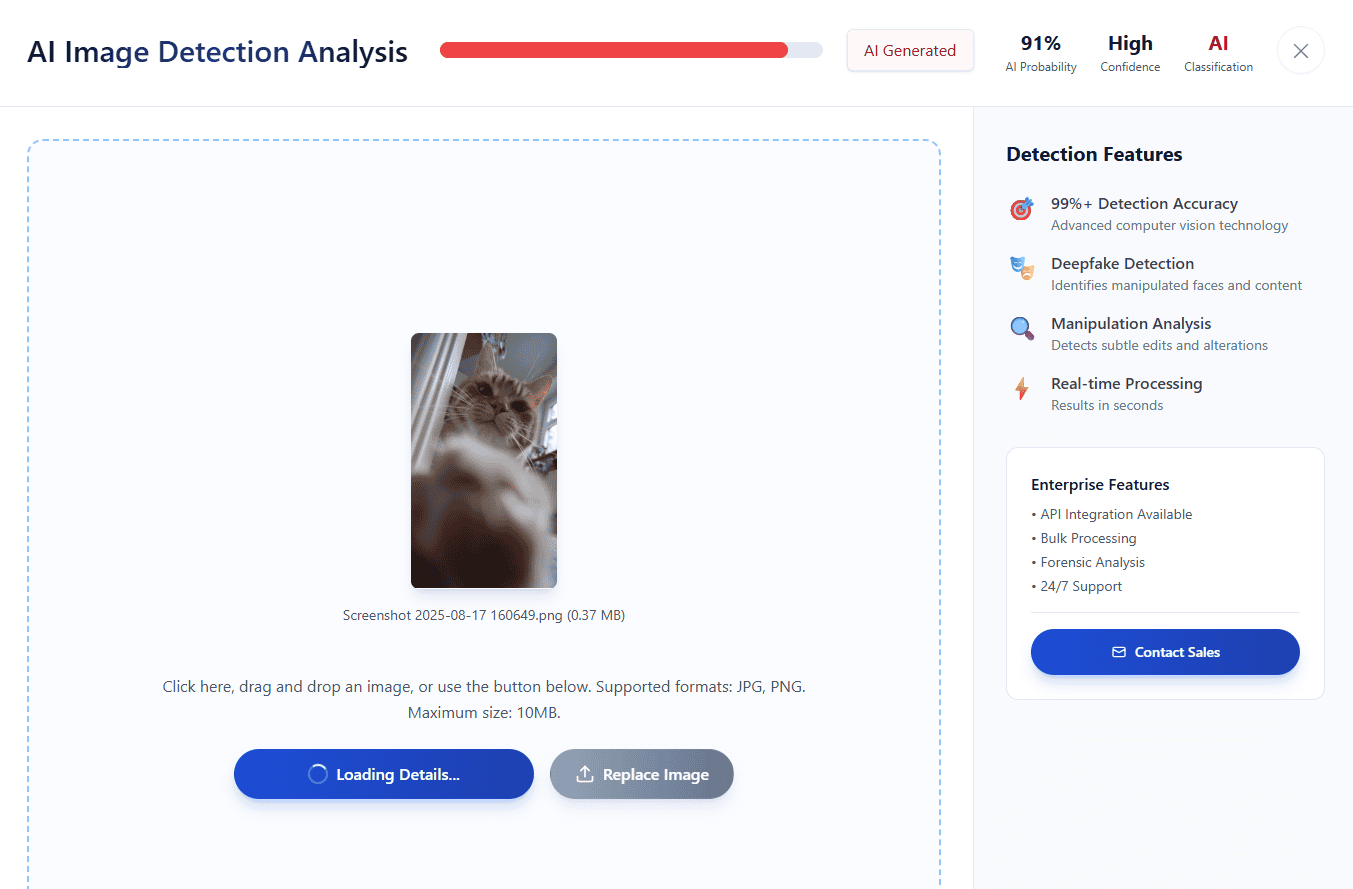Click the upload arrow icon on Replace Image
Viewport: 1353px width, 889px height.
[x=585, y=774]
